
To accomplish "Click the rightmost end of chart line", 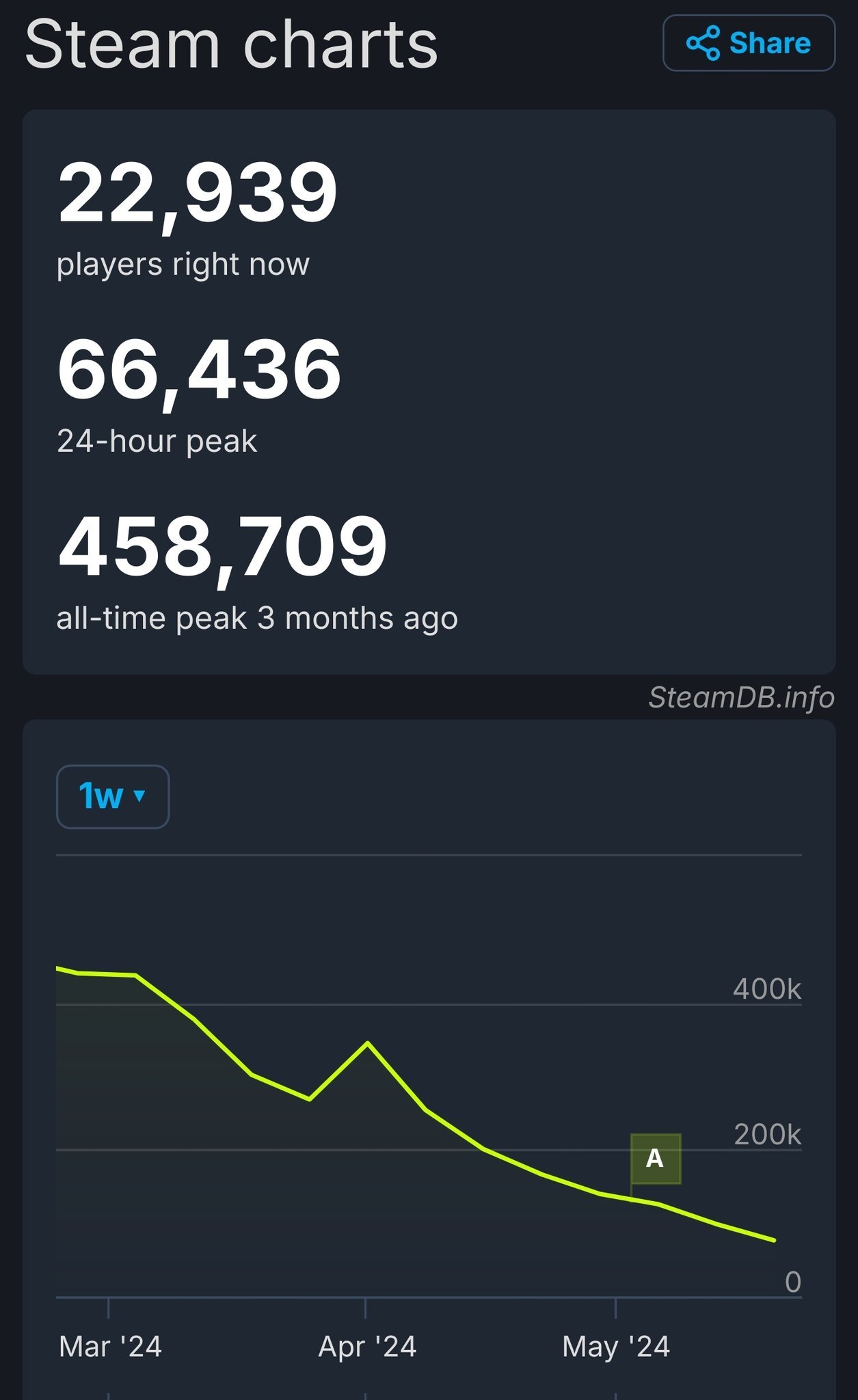I will [x=774, y=1240].
